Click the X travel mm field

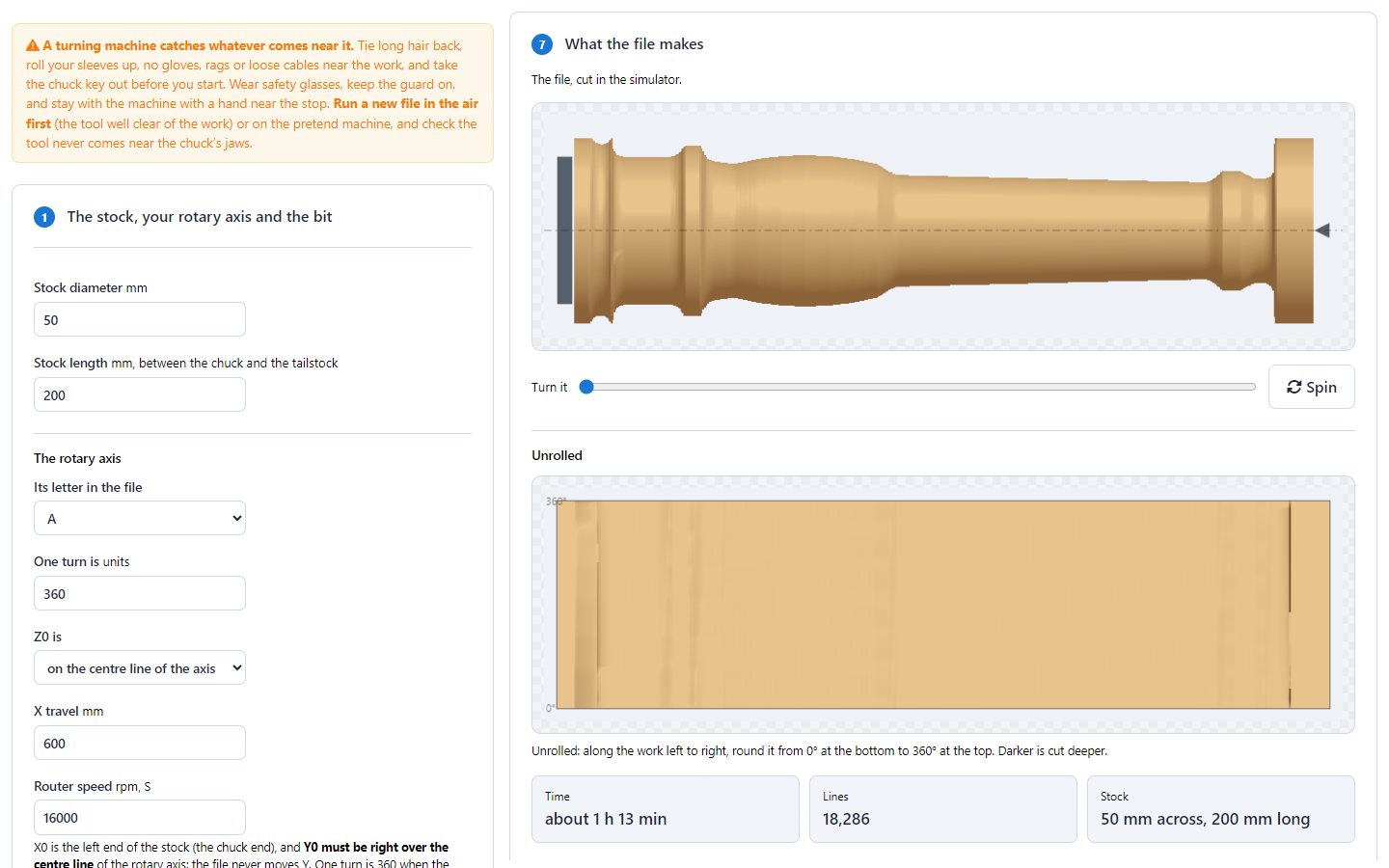coord(140,743)
